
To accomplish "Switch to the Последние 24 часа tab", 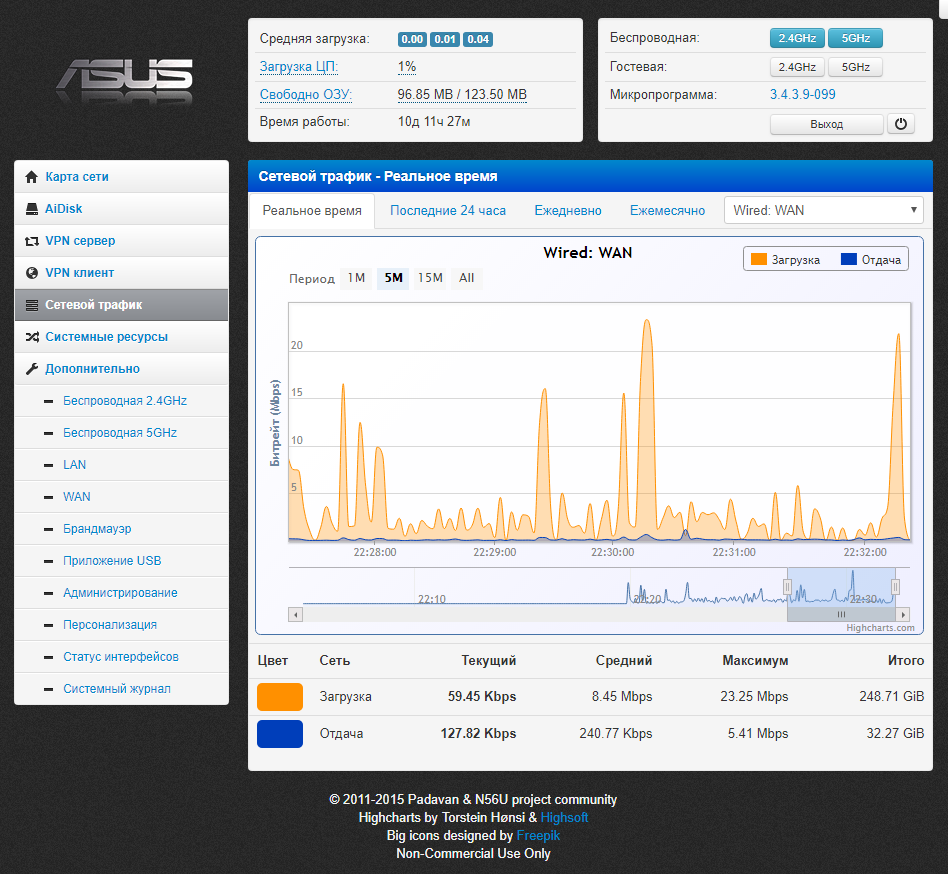I will click(448, 211).
